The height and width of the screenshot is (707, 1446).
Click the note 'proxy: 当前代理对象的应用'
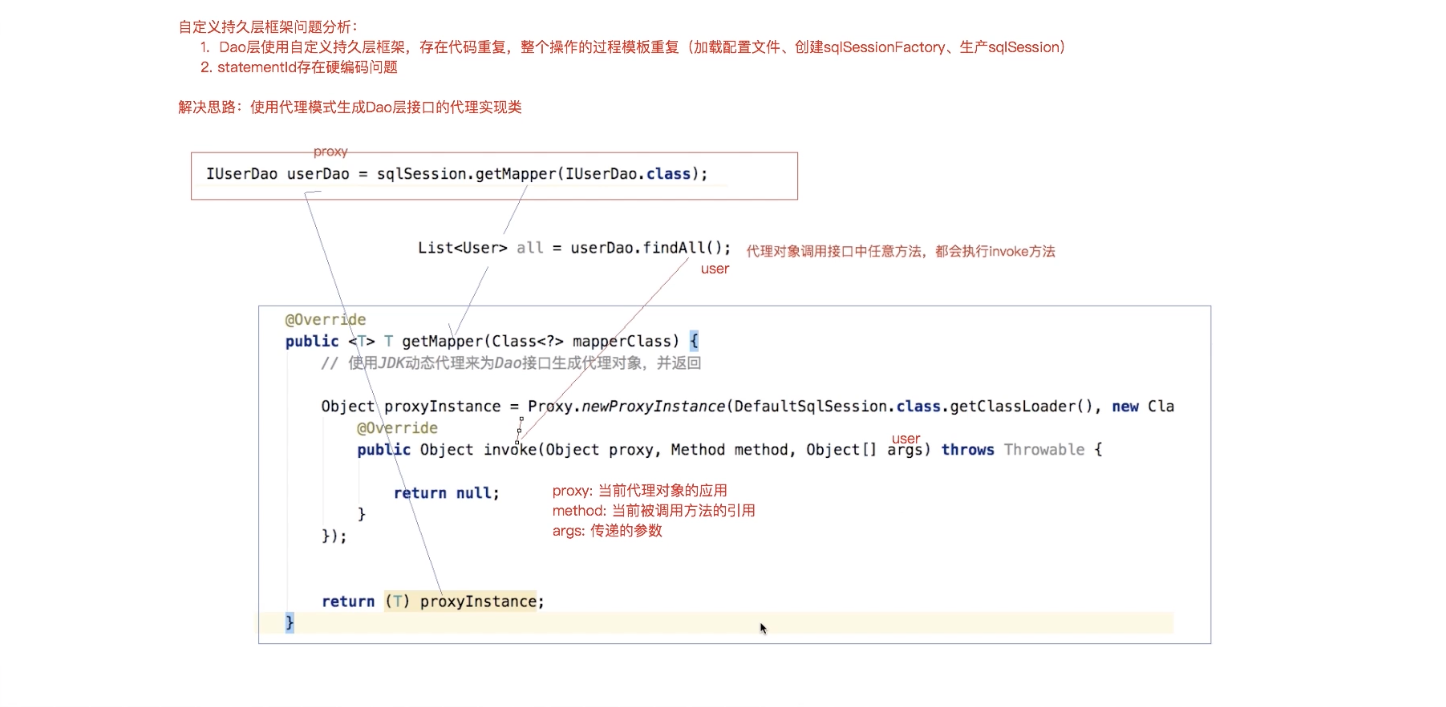640,491
